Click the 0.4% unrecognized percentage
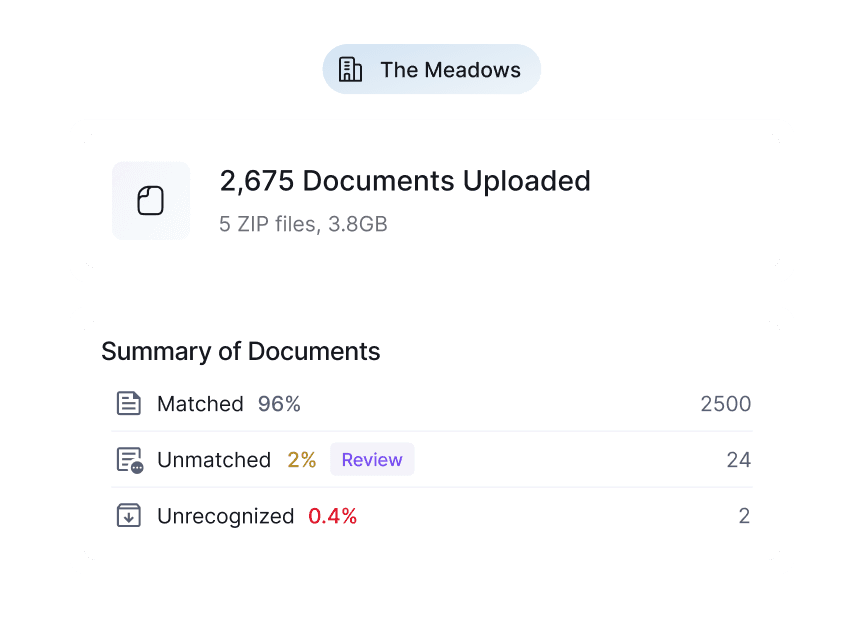The image size is (864, 636). pos(332,516)
